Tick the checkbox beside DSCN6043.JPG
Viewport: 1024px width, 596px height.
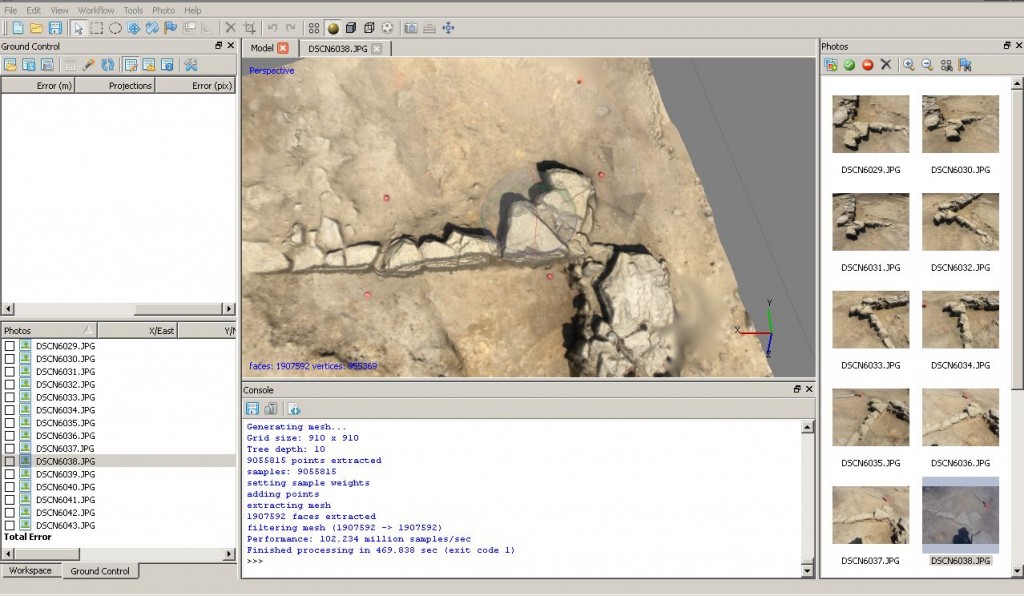(x=7, y=525)
